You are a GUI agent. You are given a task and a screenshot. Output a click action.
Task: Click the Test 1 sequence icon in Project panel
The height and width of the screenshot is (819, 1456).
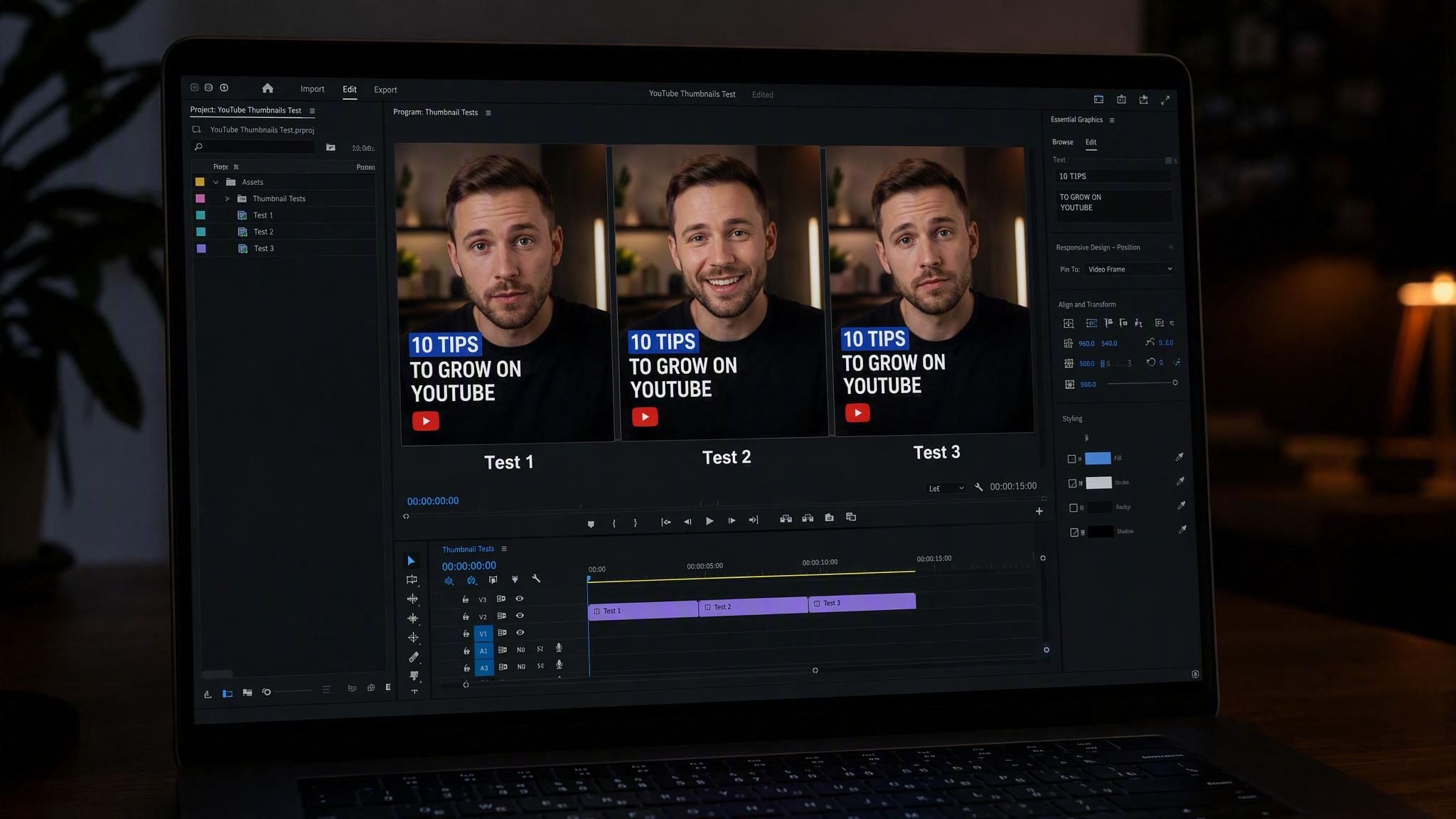[242, 215]
